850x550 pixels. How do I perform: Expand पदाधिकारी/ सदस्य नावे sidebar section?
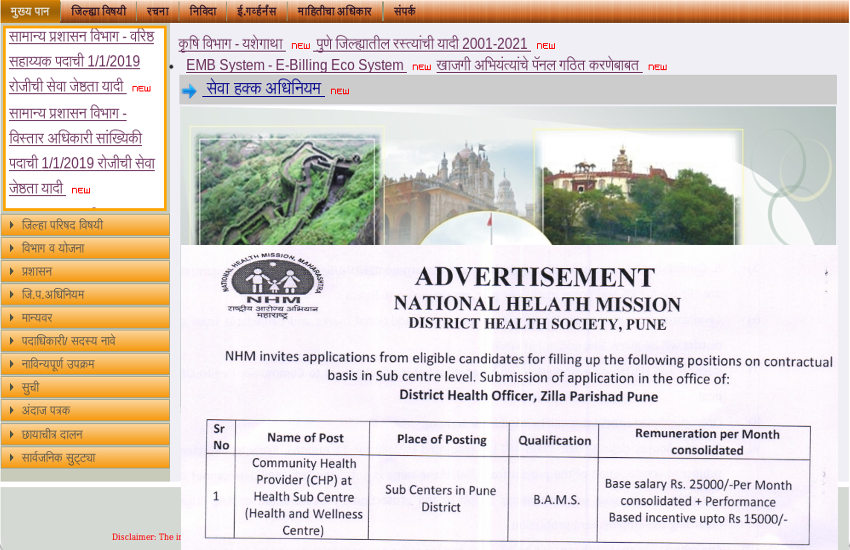[85, 341]
